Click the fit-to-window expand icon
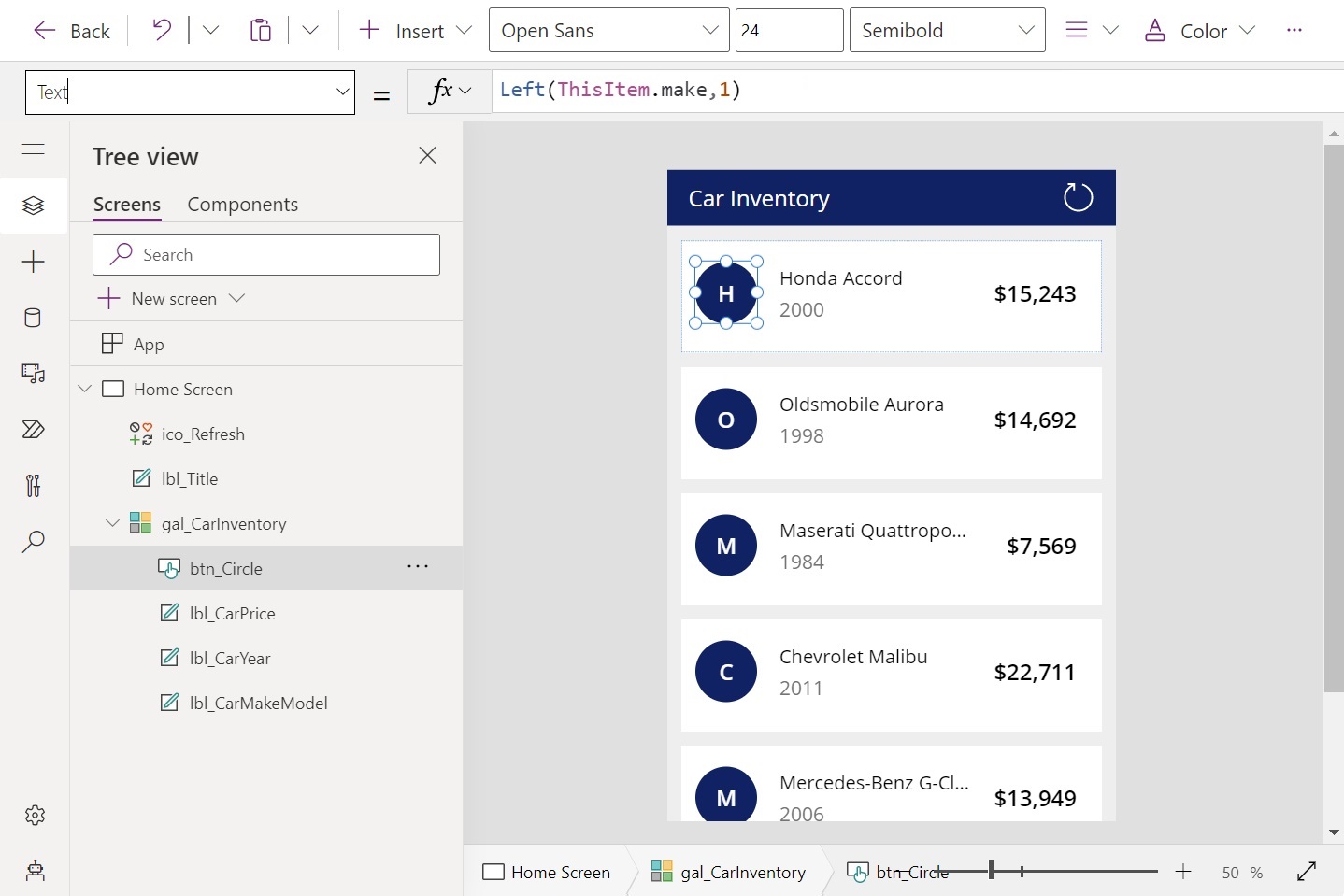 tap(1307, 872)
